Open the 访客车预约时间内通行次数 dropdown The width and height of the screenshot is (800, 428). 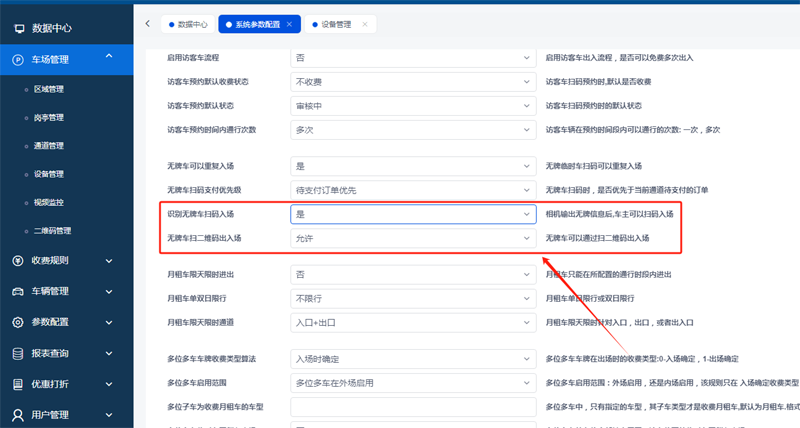413,130
